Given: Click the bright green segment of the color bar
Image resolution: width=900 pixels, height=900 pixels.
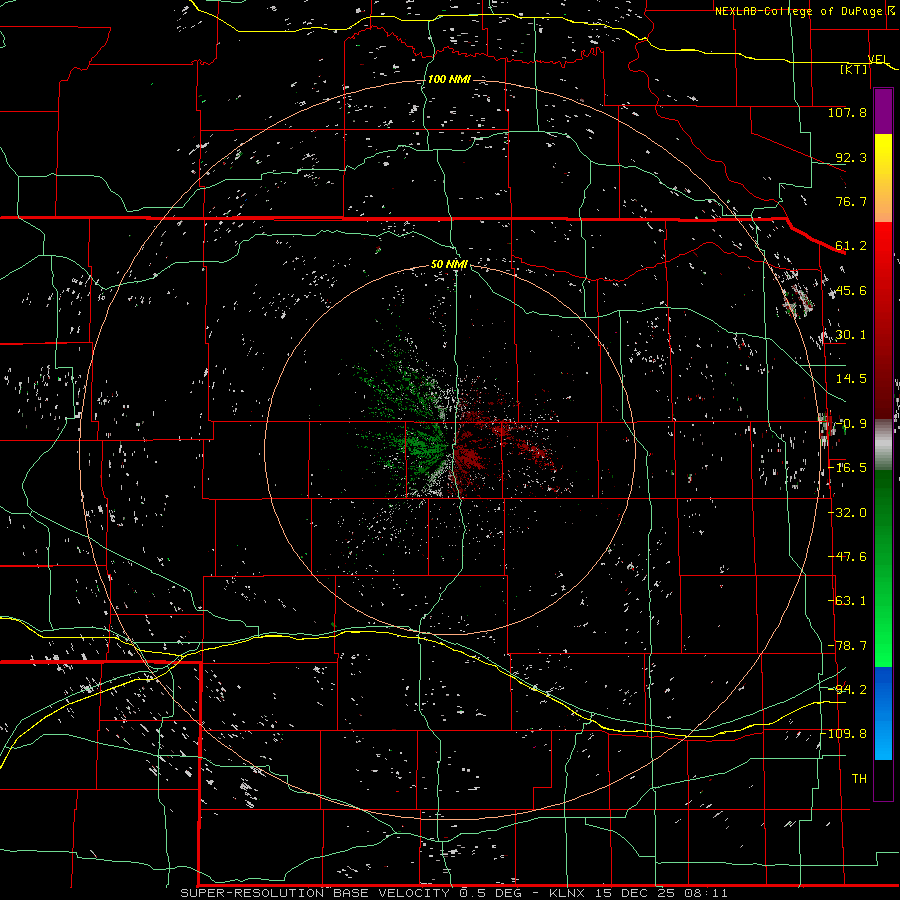Looking at the screenshot, I should (883, 568).
